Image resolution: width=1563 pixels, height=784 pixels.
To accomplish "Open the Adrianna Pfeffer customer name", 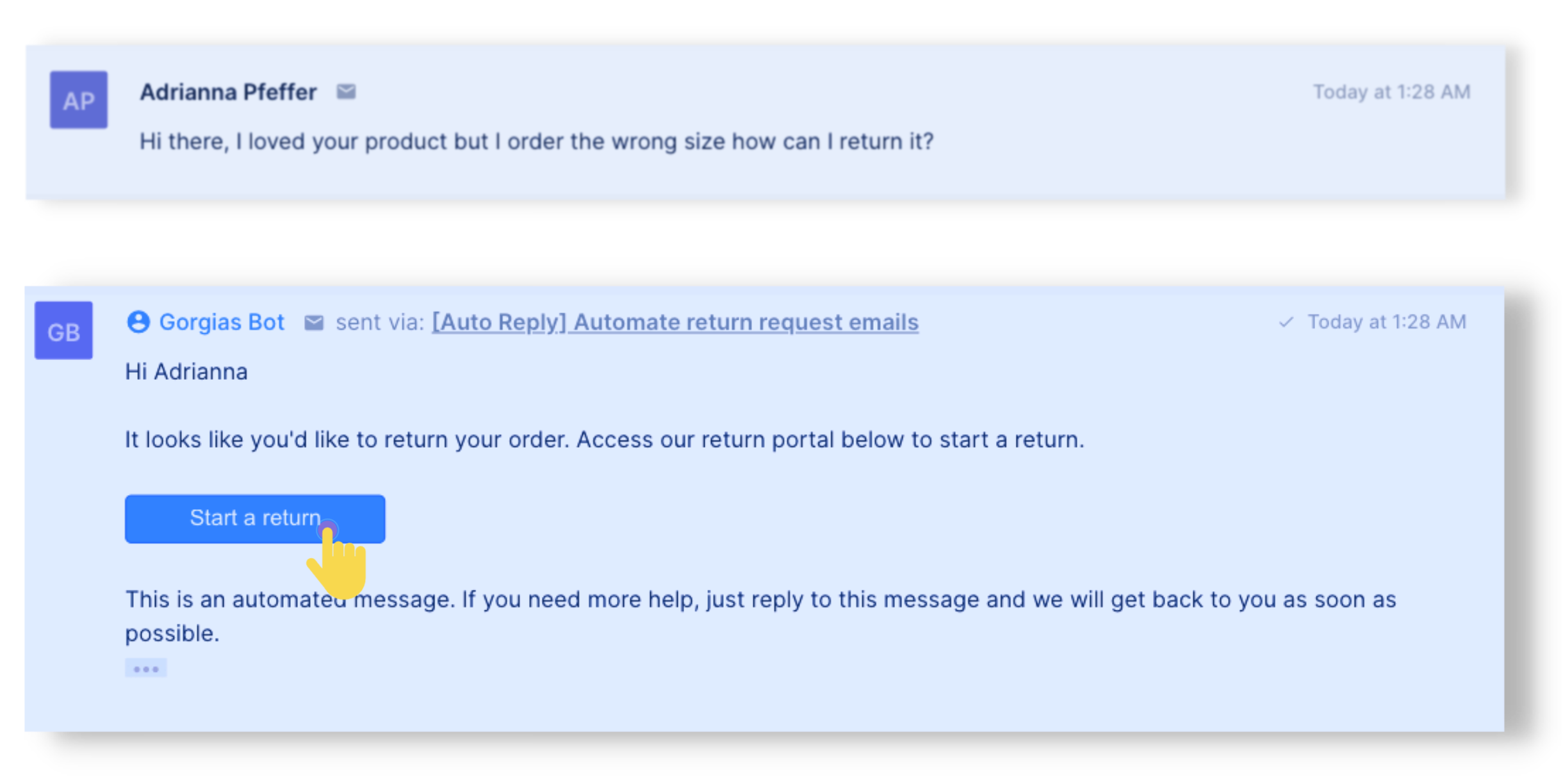I will point(228,92).
